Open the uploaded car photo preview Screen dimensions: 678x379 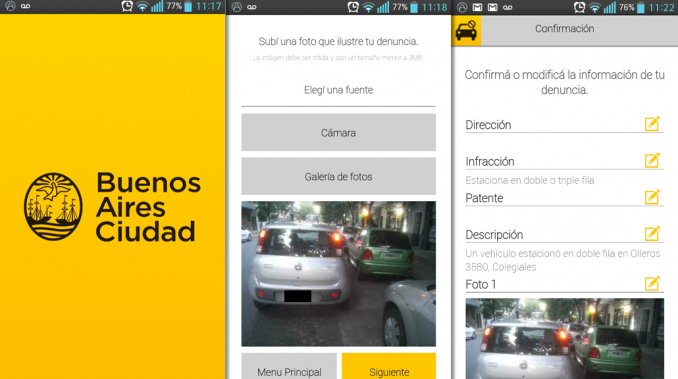coord(338,274)
